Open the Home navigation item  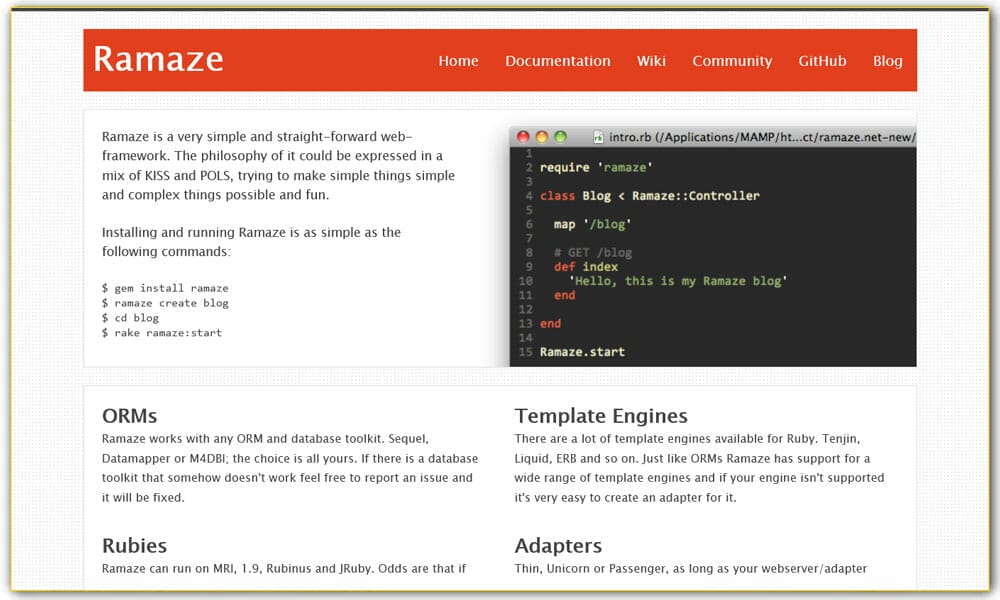click(458, 61)
